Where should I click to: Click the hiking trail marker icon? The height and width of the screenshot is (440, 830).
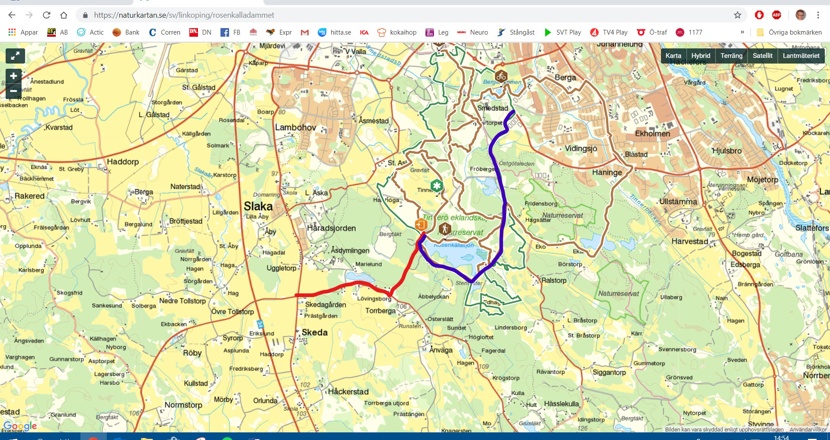(445, 228)
